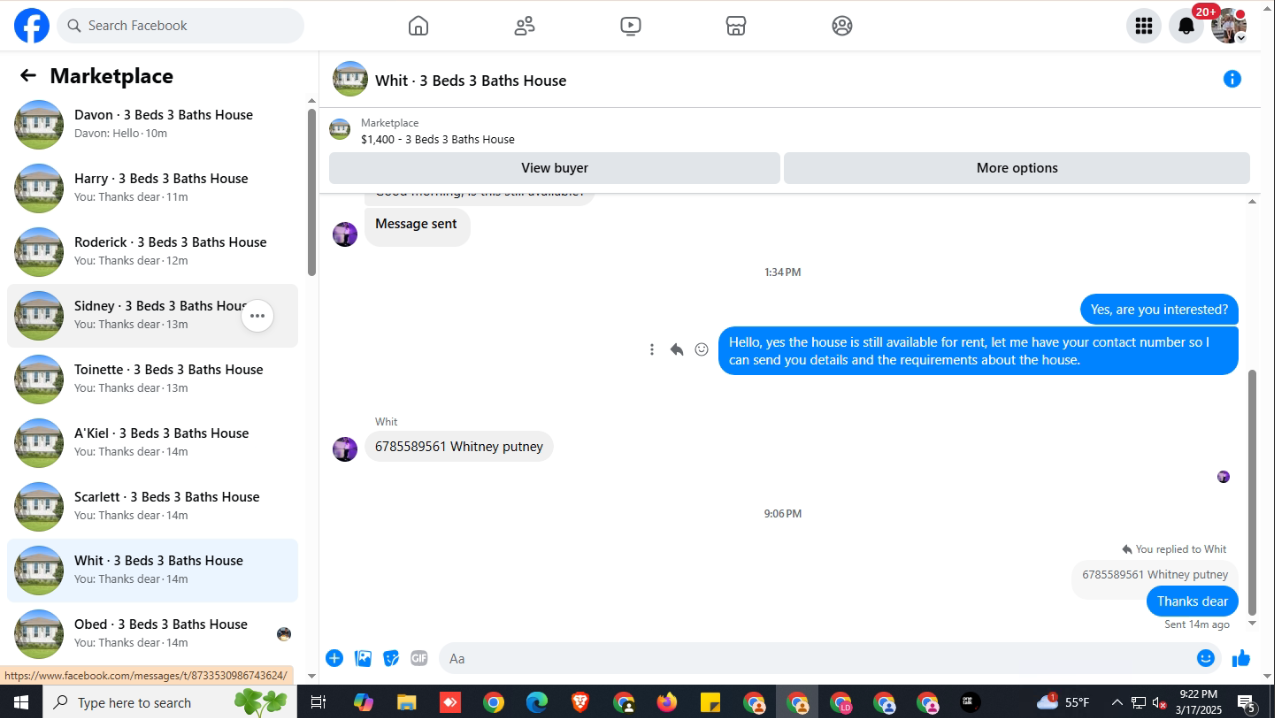Click the conversation list scrollbar

pos(312,190)
